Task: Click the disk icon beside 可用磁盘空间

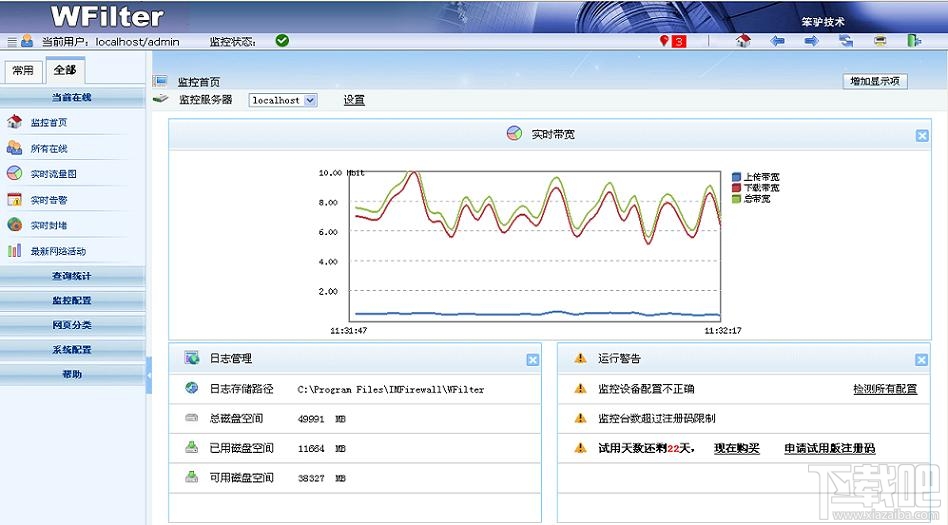Action: pos(192,477)
